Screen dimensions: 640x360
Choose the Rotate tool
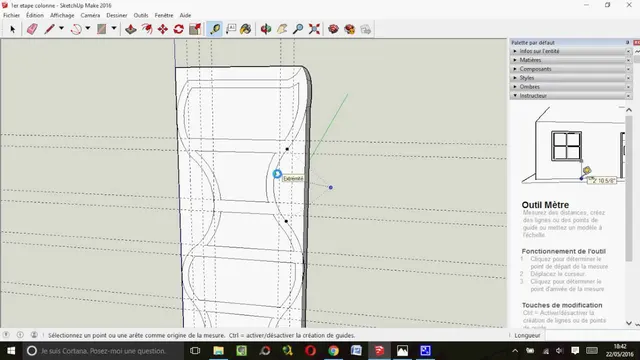click(179, 29)
